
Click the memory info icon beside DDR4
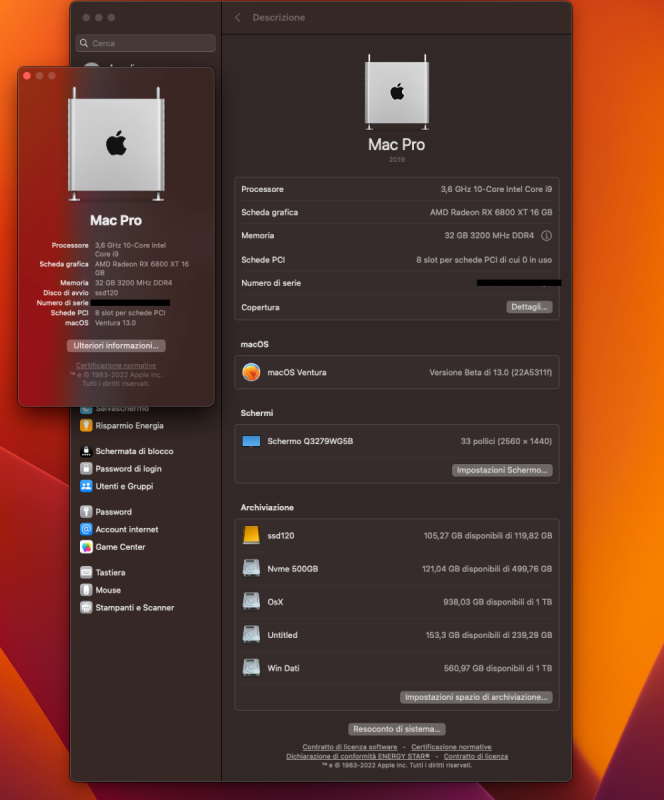546,236
